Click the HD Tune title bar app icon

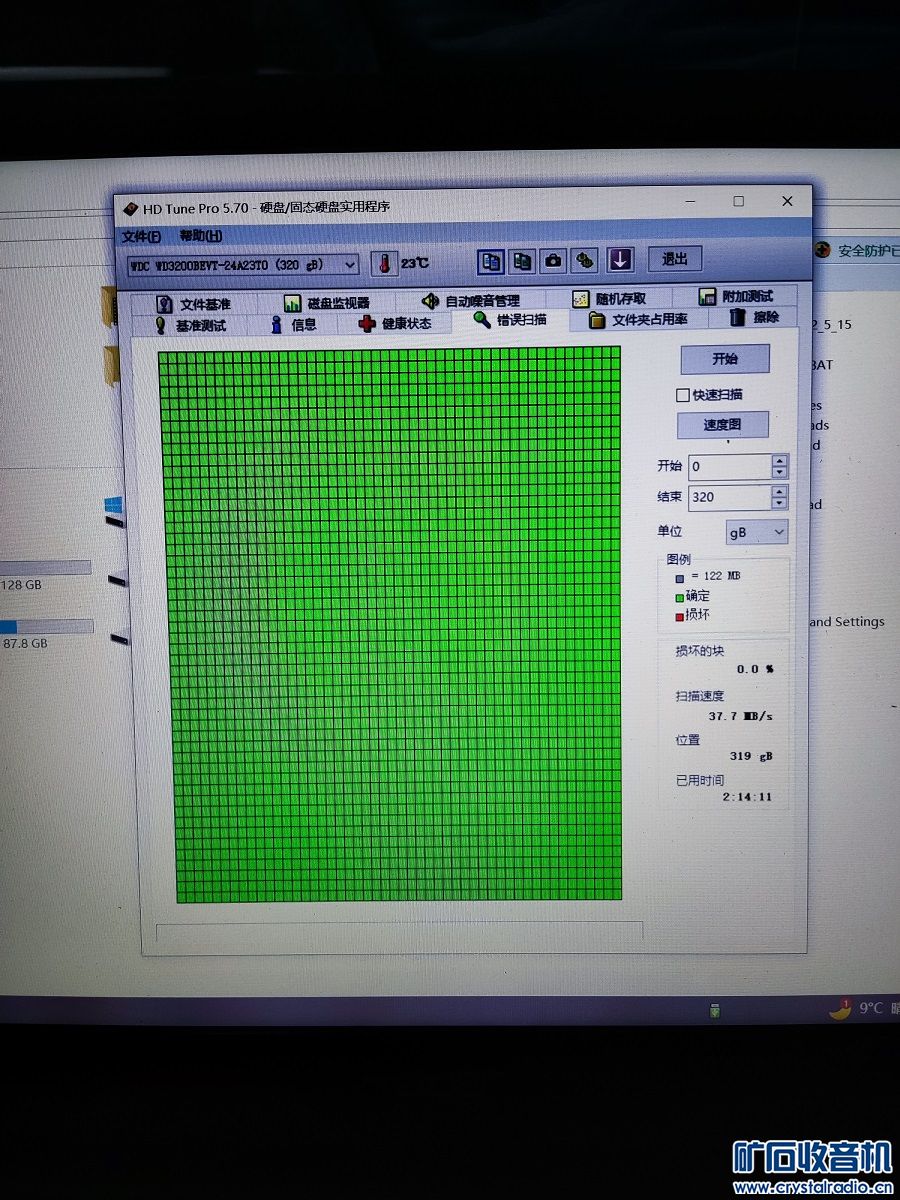coord(130,209)
